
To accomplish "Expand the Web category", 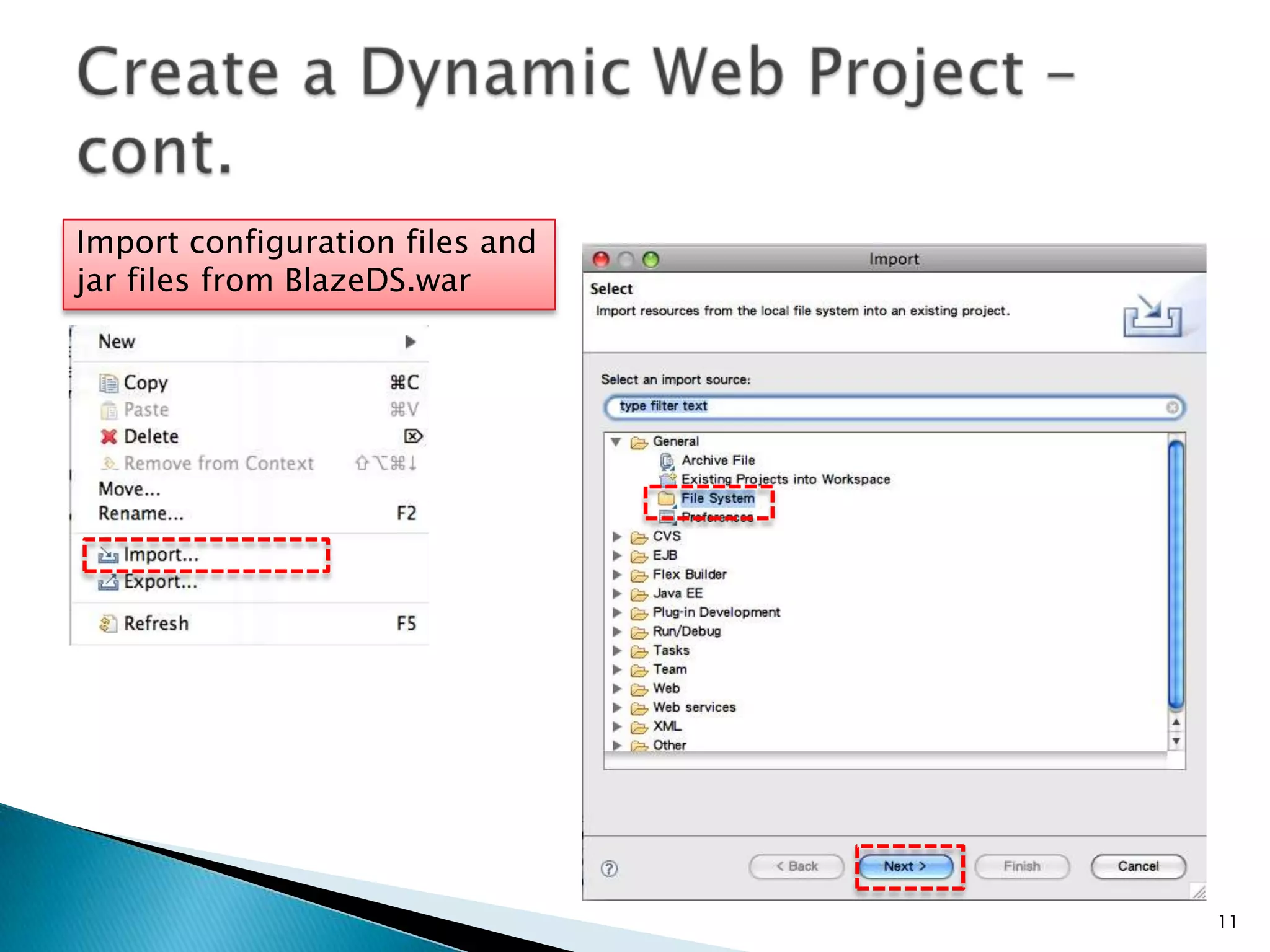I will [x=617, y=688].
